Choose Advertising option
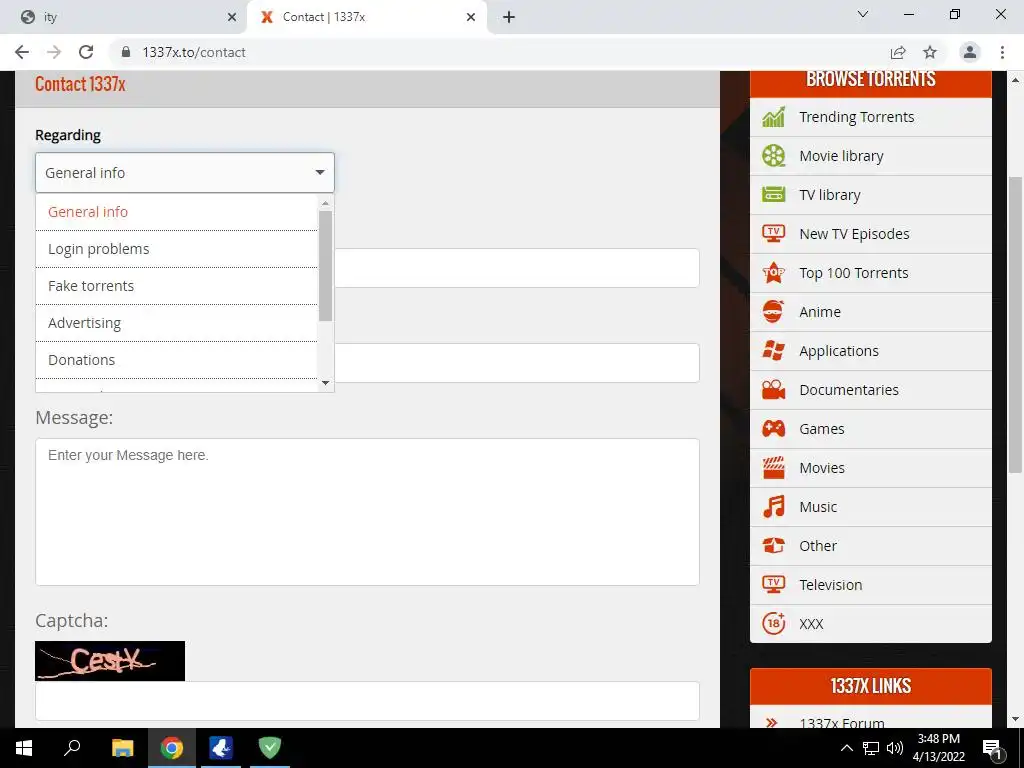 tap(176, 323)
